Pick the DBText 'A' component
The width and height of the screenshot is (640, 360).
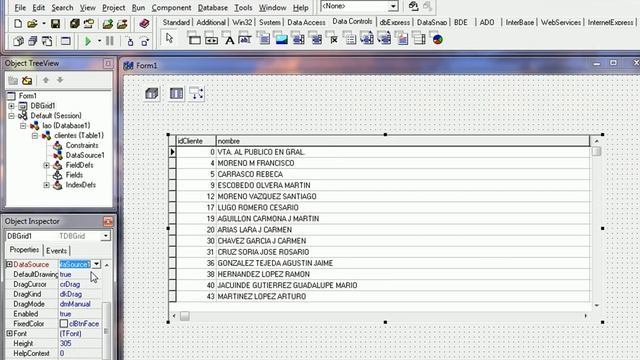(x=230, y=39)
